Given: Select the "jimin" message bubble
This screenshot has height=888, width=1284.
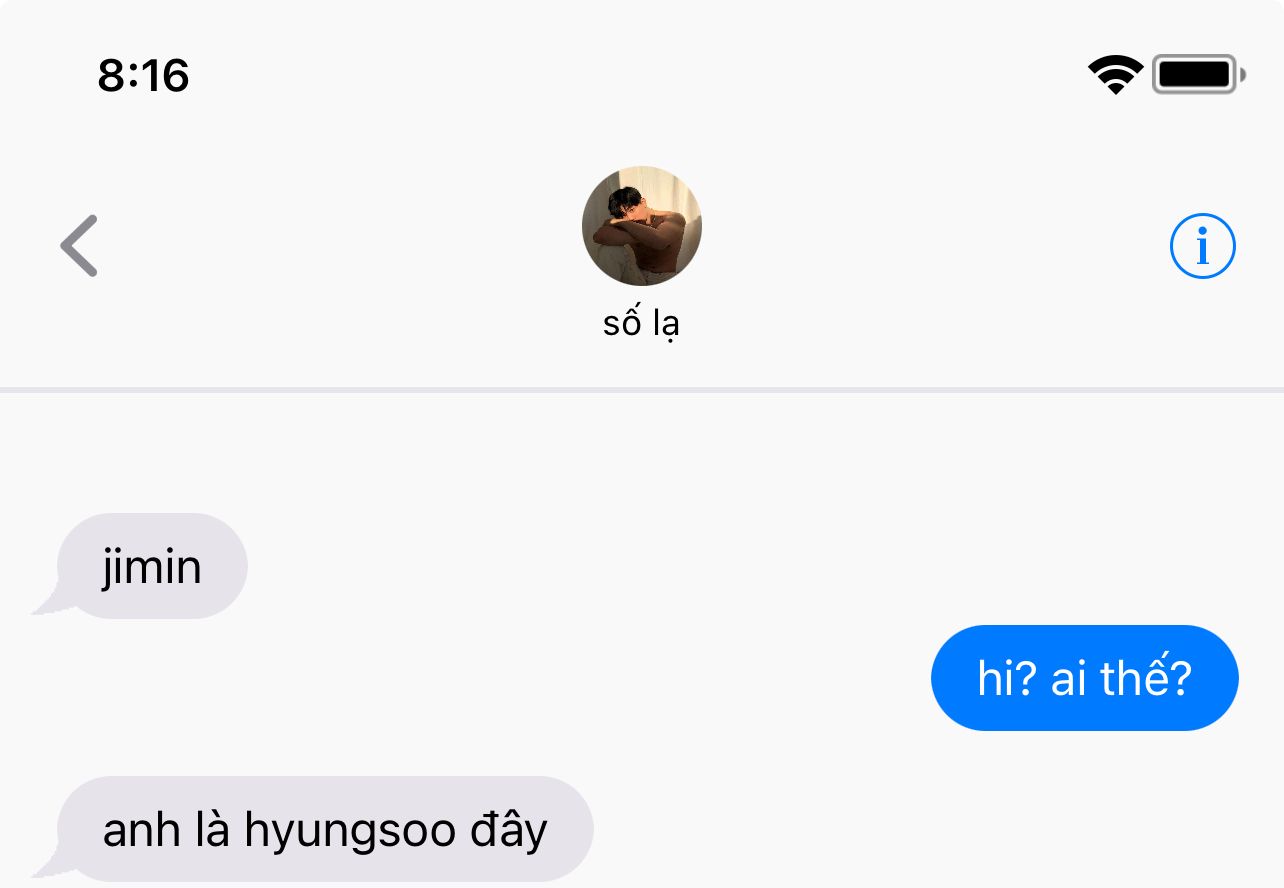Looking at the screenshot, I should 152,566.
